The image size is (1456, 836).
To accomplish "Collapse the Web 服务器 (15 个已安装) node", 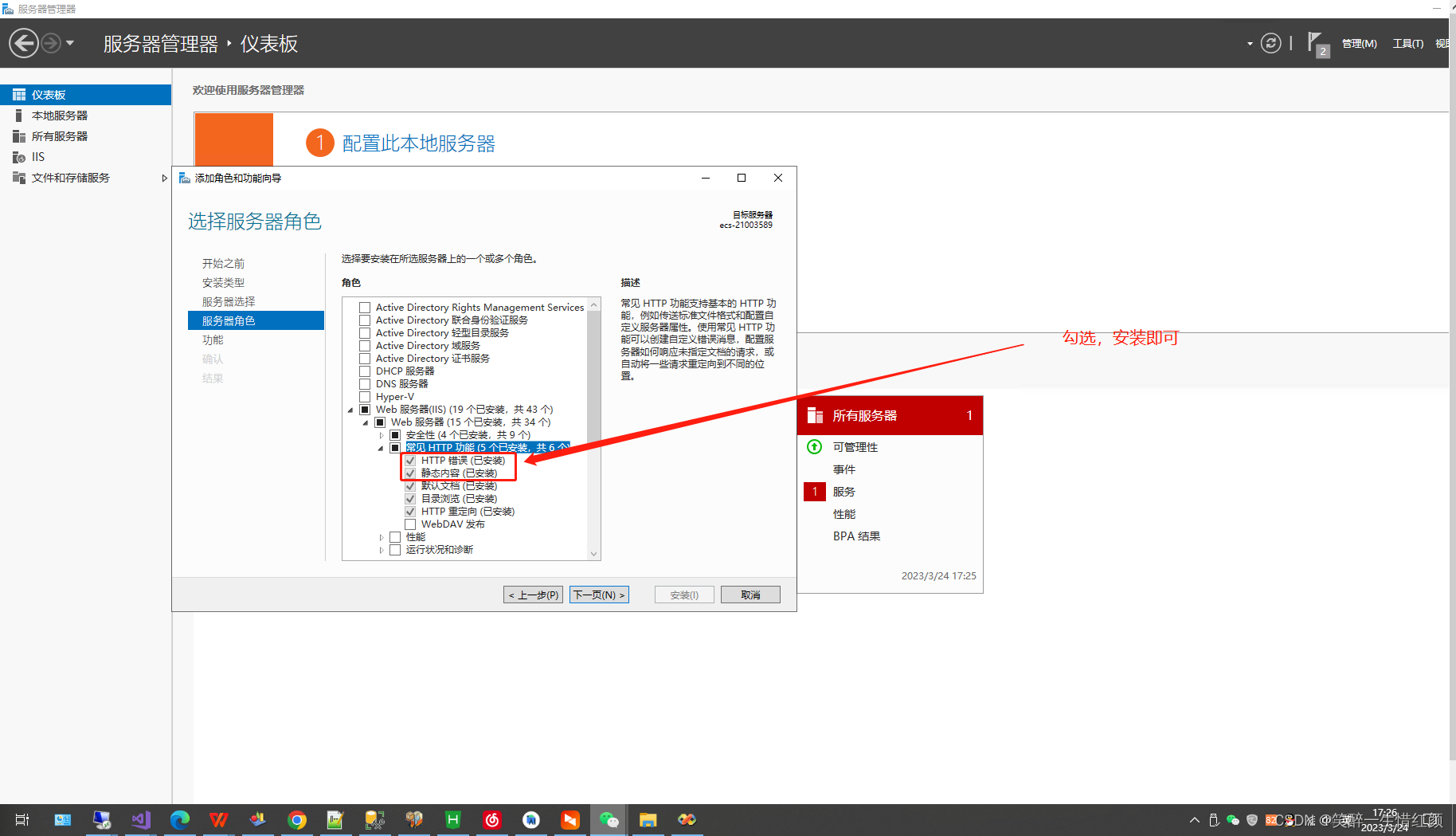I will pos(366,423).
